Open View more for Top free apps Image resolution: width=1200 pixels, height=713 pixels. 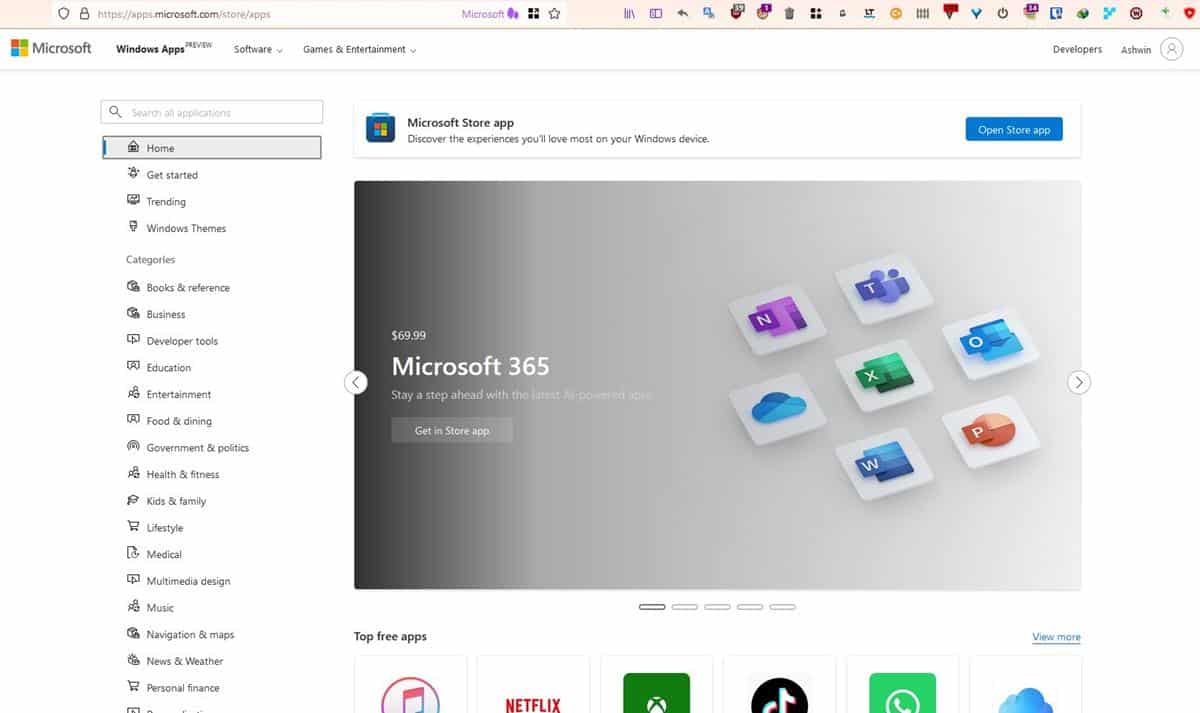coord(1055,636)
